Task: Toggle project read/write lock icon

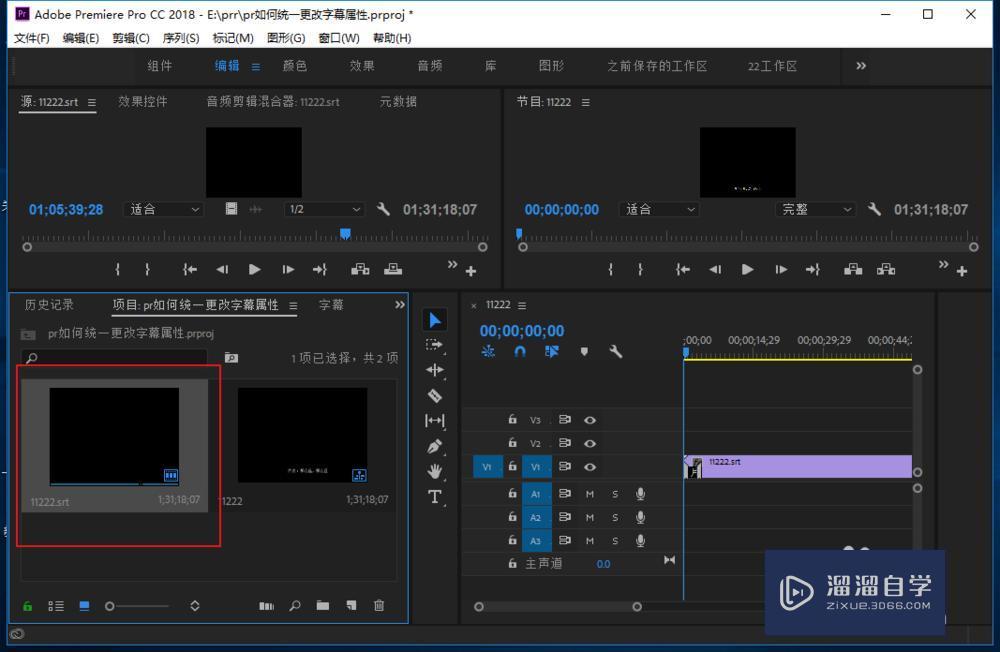Action: 27,606
